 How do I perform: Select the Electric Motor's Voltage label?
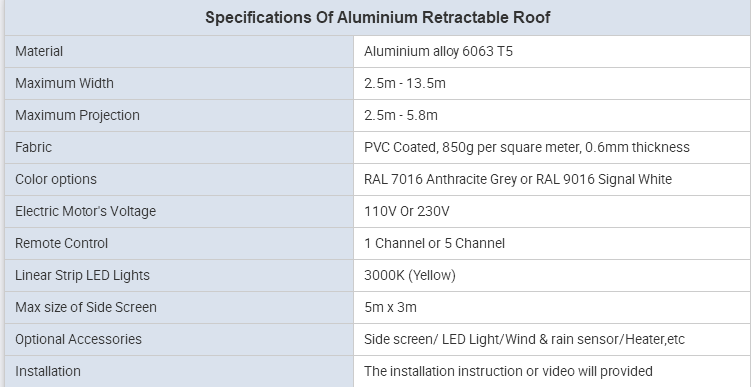pos(86,212)
